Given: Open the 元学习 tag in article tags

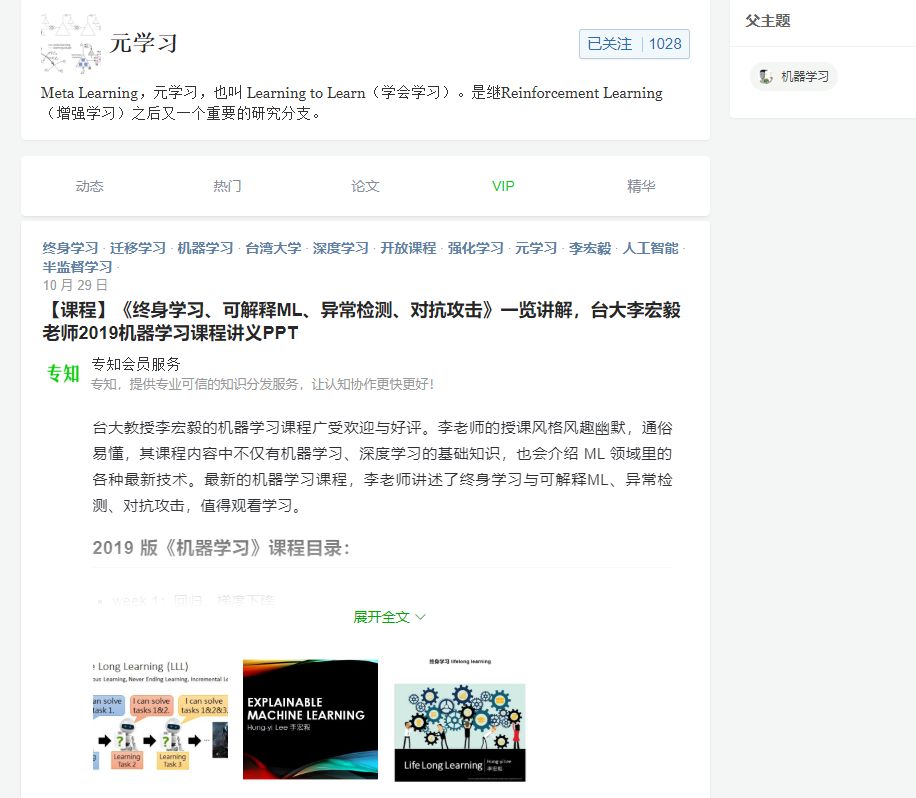Looking at the screenshot, I should [x=536, y=248].
